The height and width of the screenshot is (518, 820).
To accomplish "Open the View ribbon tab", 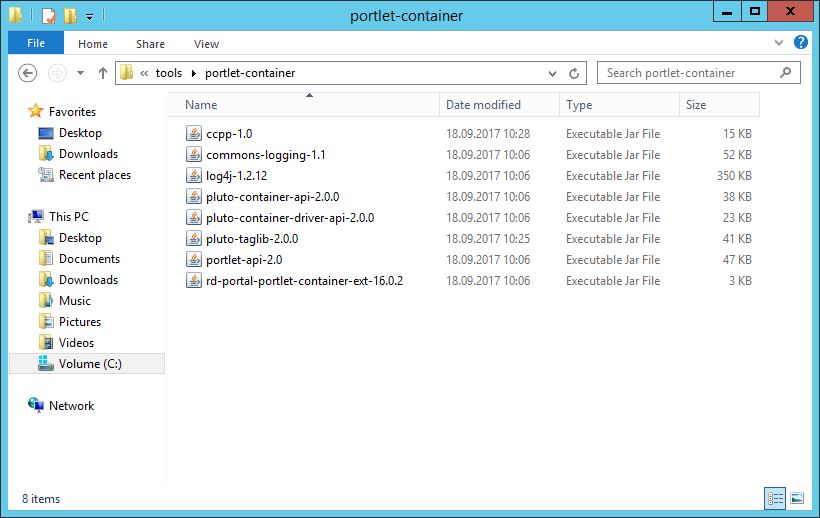I will tap(206, 44).
